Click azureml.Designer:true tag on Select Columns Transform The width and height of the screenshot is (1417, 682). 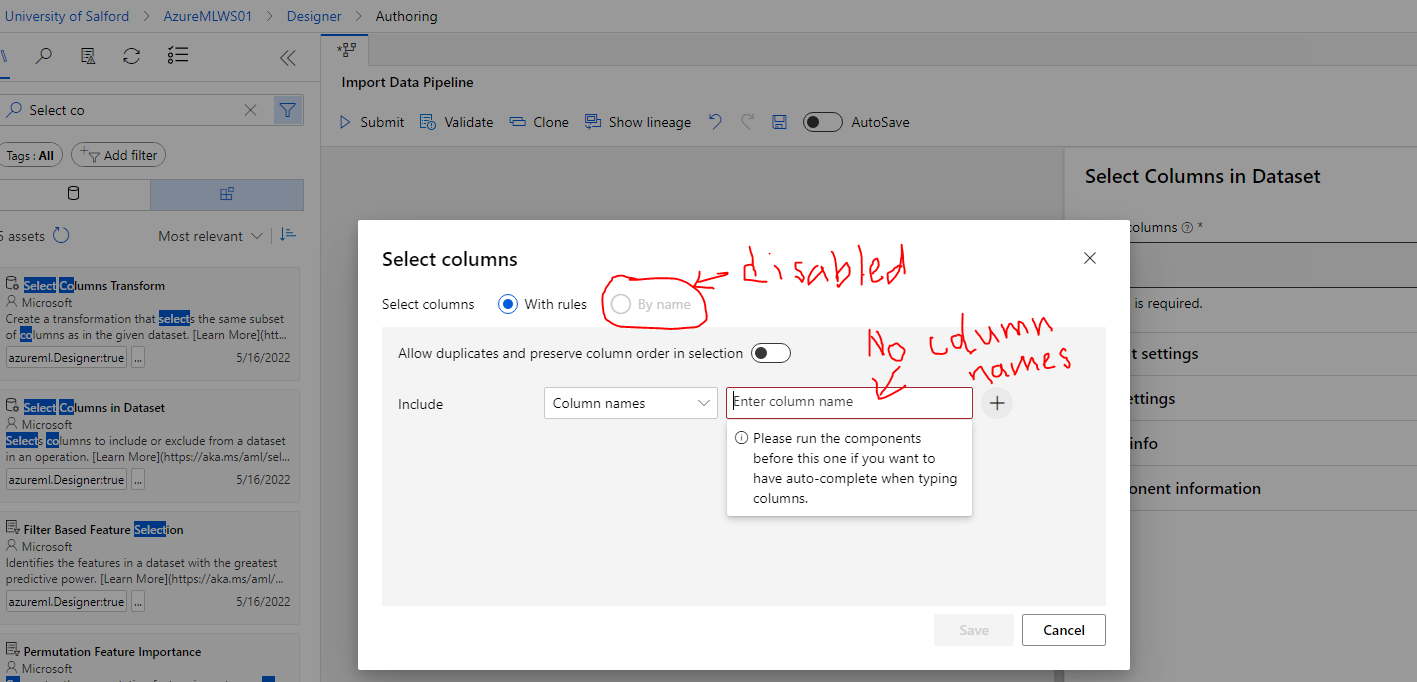(66, 358)
